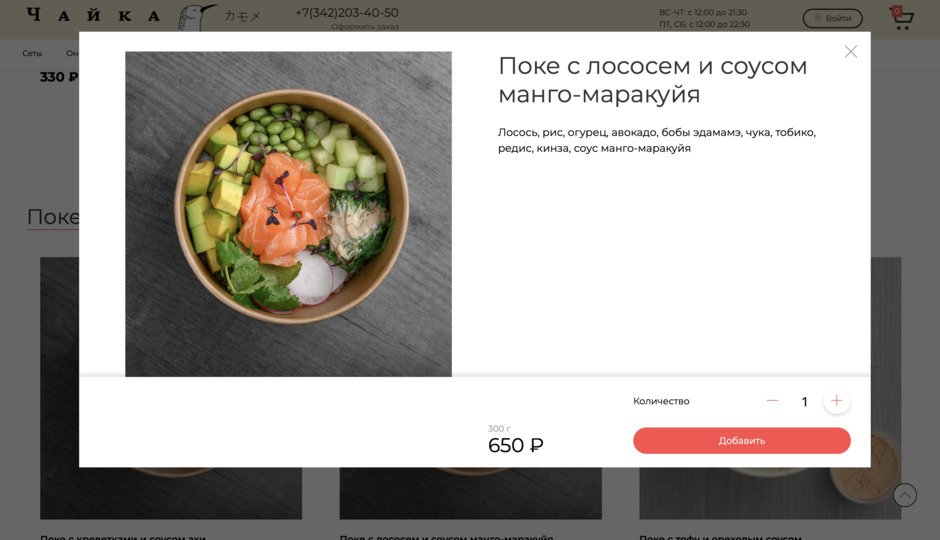
Task: Click the salmon poke bowl photo
Action: click(288, 214)
